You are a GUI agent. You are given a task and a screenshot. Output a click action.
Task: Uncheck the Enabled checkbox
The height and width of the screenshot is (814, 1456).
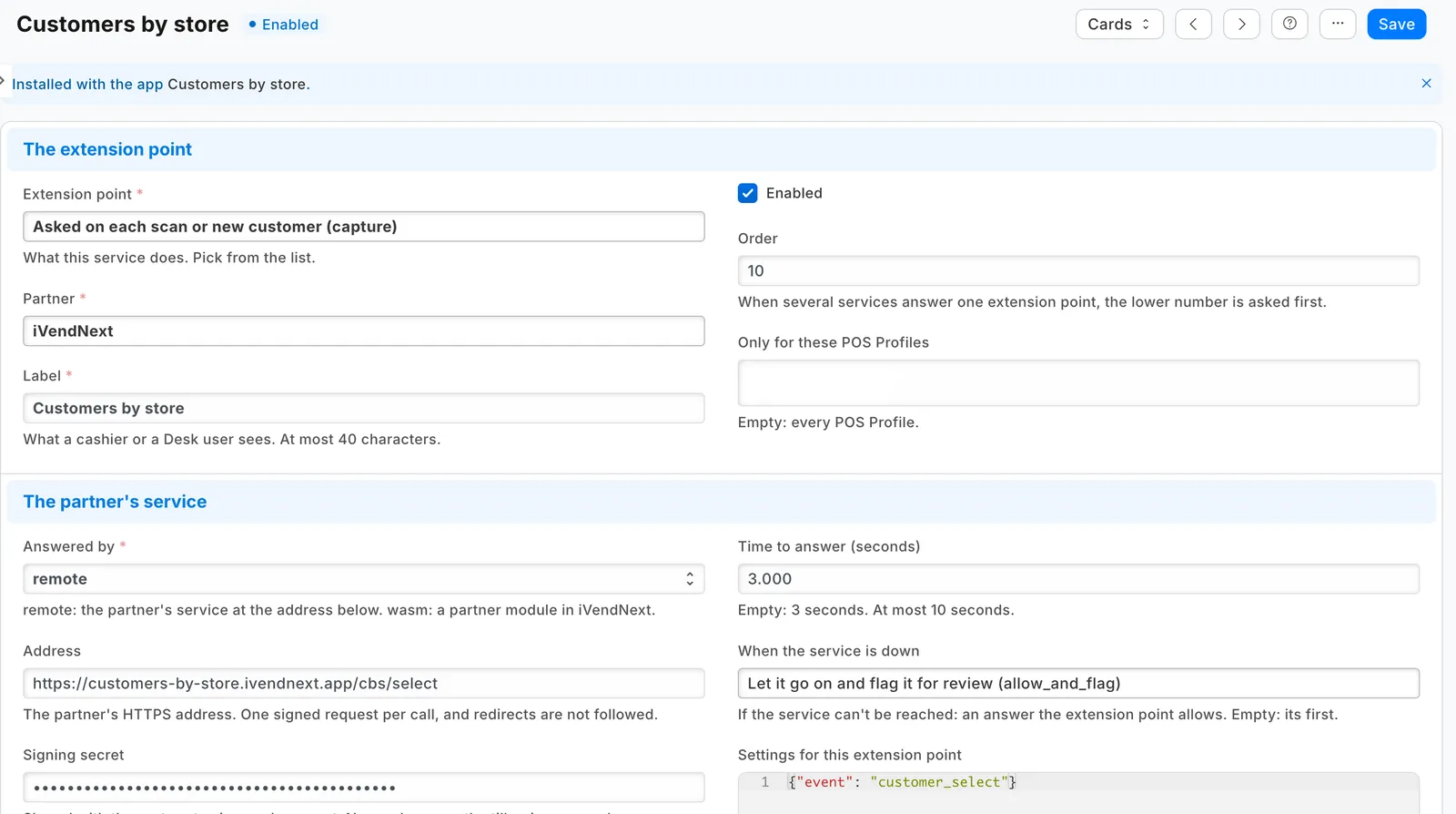tap(748, 193)
